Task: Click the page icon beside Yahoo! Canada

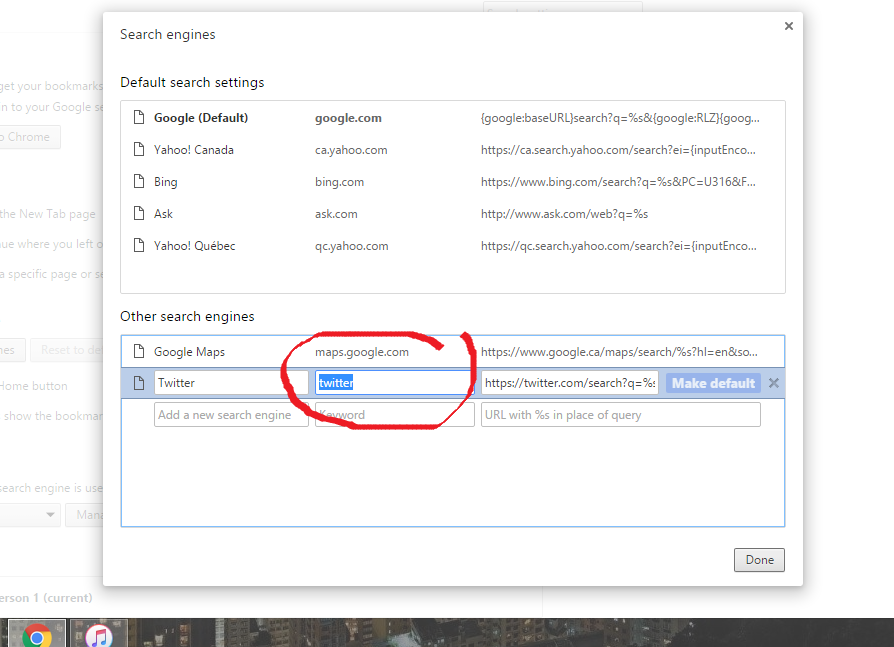Action: [139, 149]
